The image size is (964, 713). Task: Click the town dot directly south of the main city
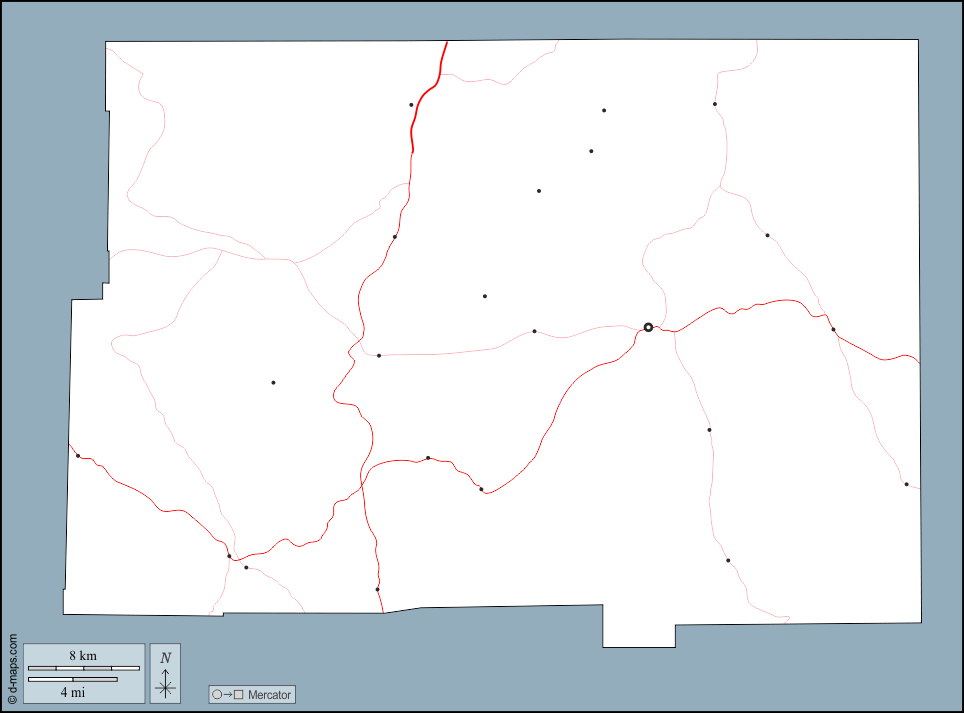709,430
